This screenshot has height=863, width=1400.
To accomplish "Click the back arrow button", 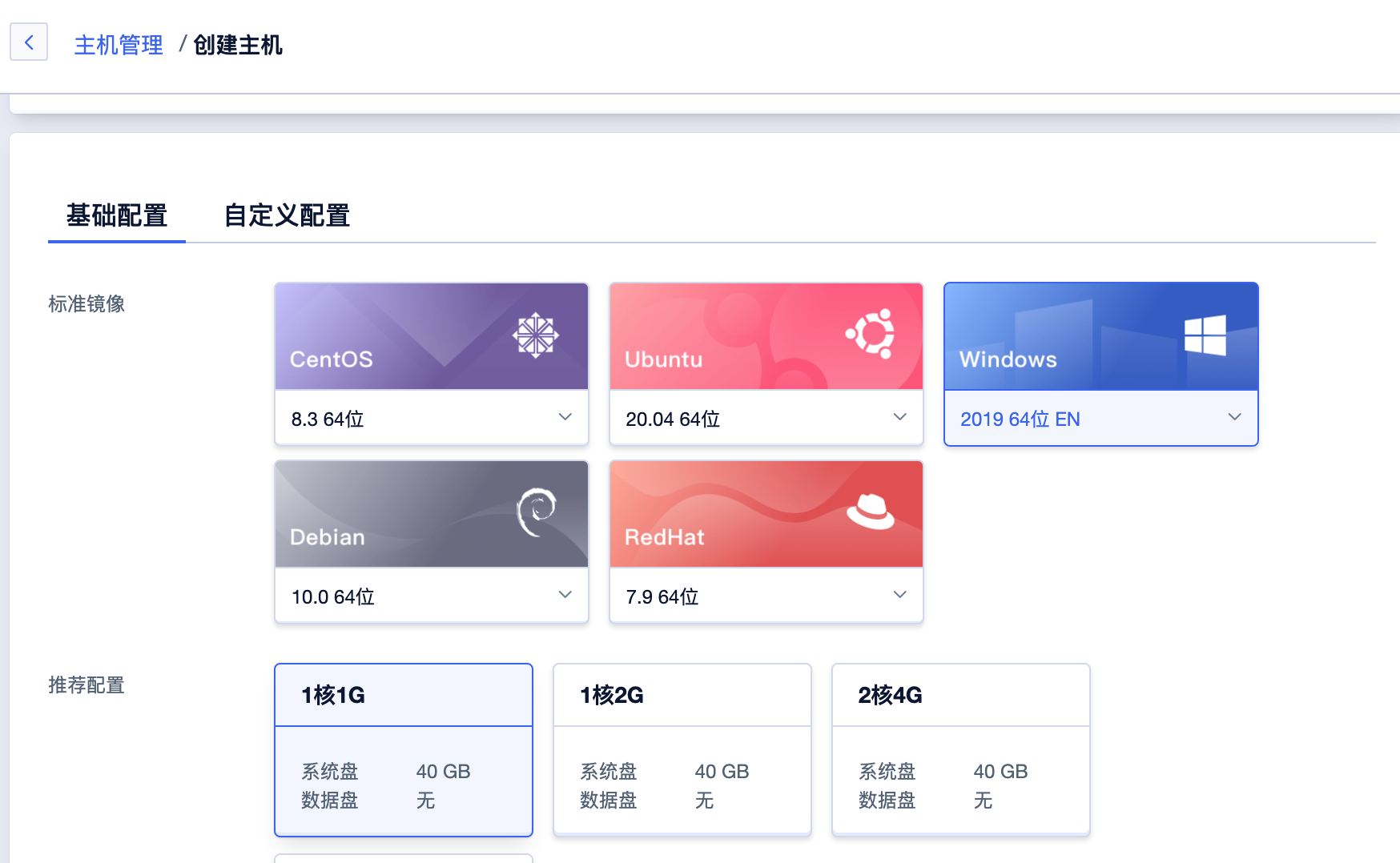I will [29, 42].
